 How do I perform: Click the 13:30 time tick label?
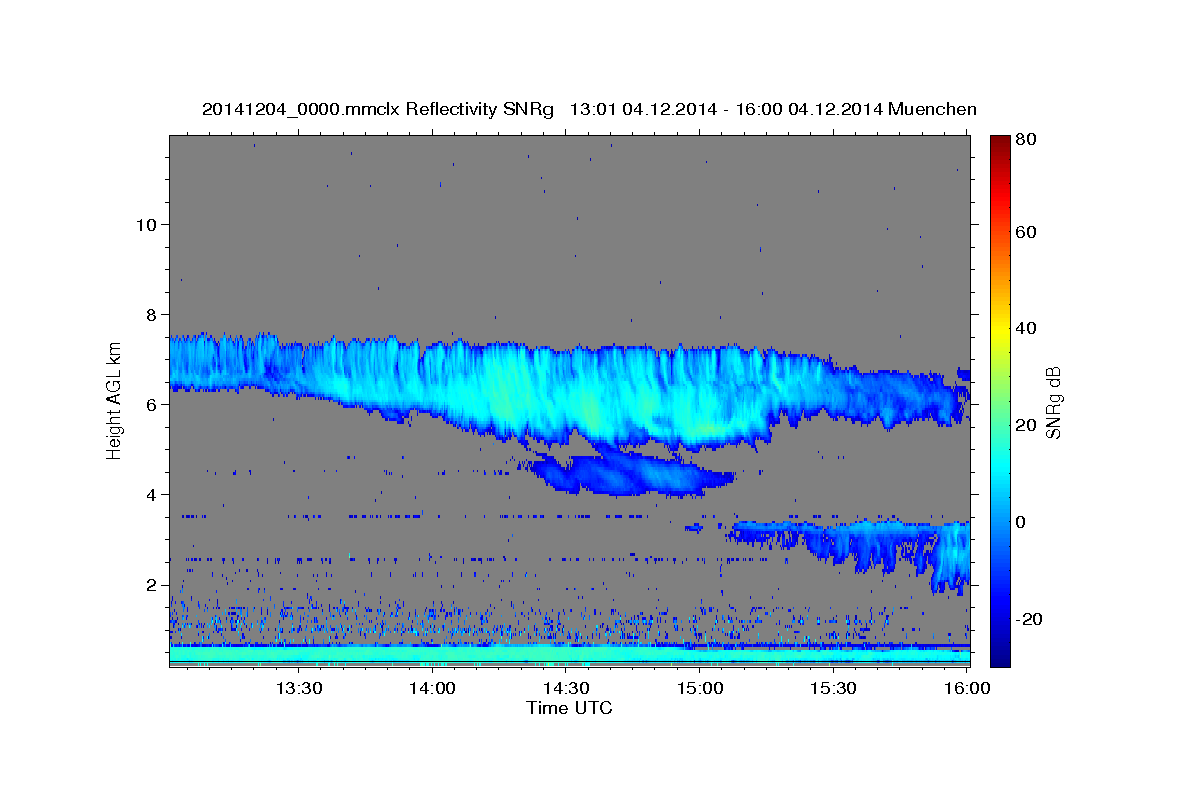298,688
